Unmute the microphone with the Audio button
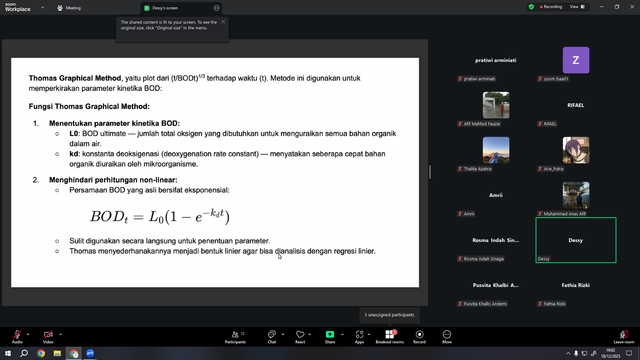 (17, 336)
